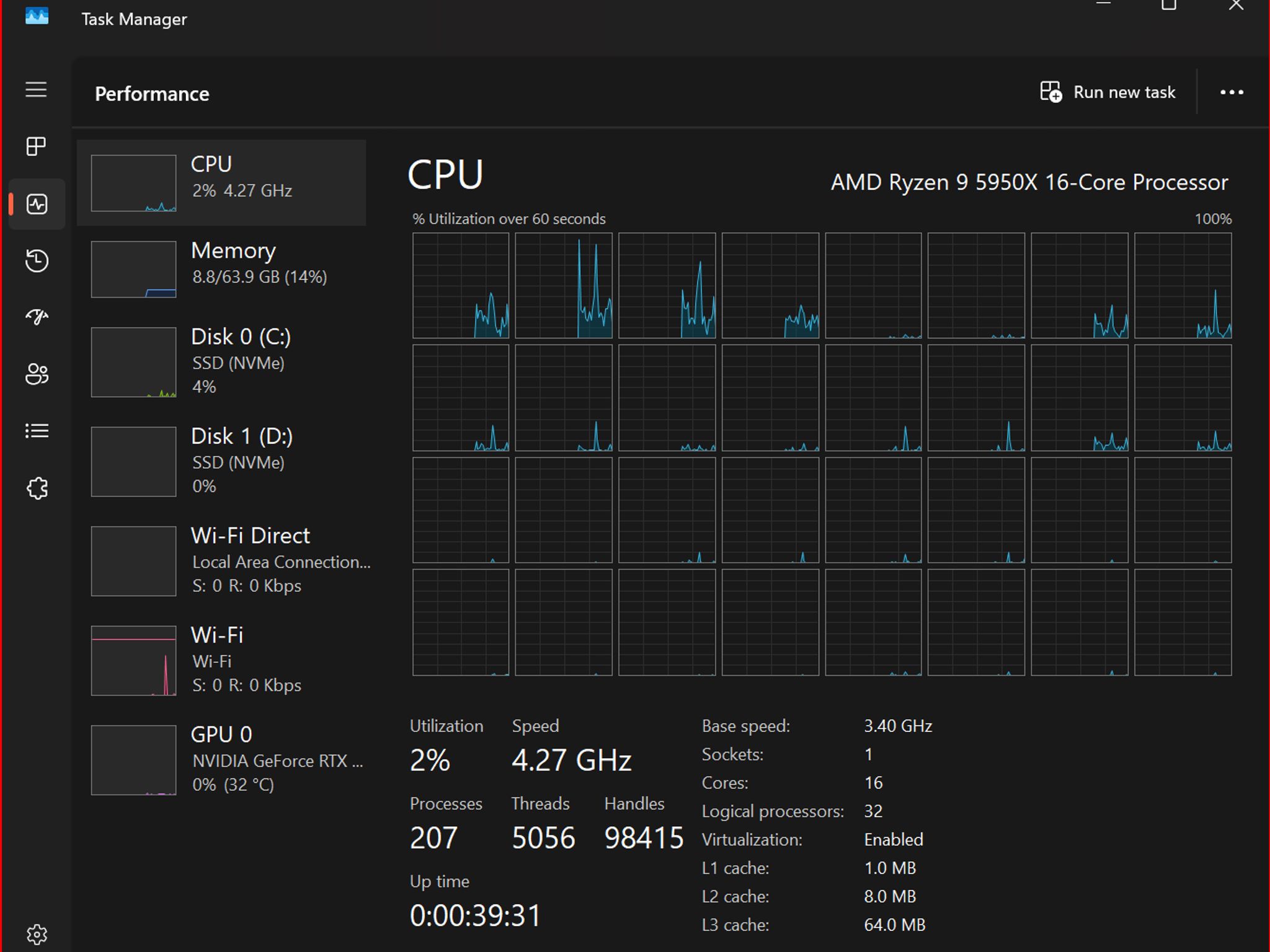
Task: Open the hamburger navigation menu
Action: 36,90
